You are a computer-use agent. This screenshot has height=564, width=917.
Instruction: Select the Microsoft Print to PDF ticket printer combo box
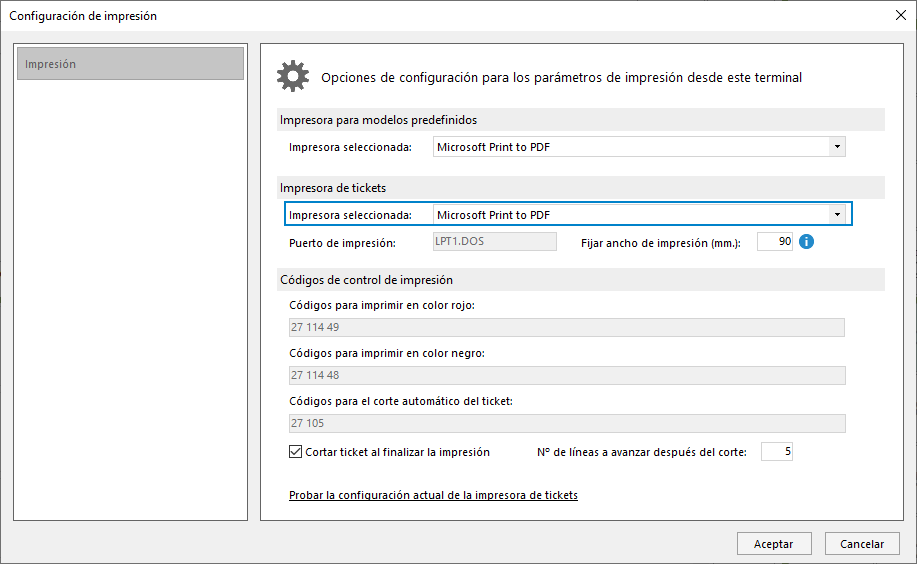tap(639, 215)
